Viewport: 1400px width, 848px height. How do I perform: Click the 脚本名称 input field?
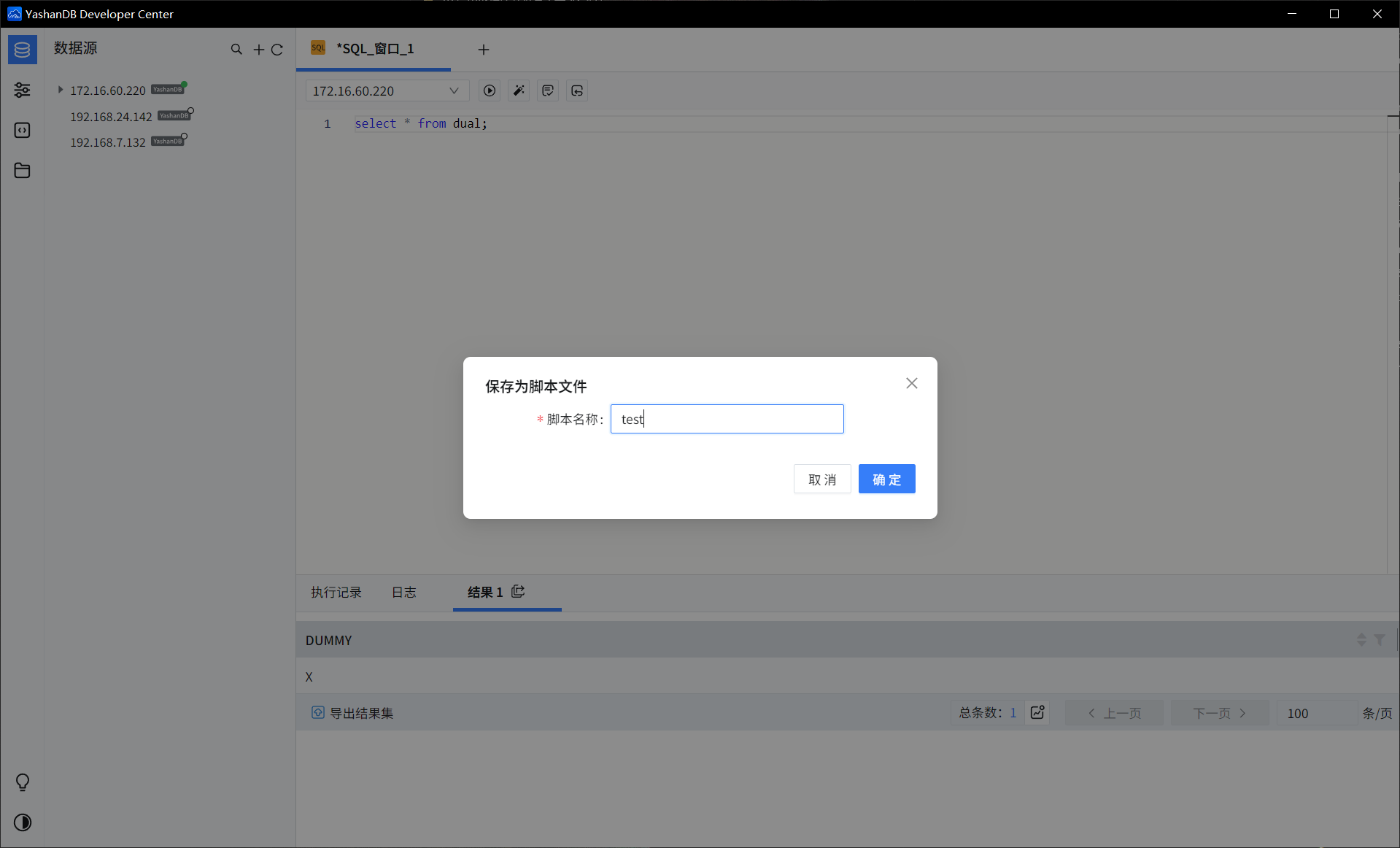point(727,419)
